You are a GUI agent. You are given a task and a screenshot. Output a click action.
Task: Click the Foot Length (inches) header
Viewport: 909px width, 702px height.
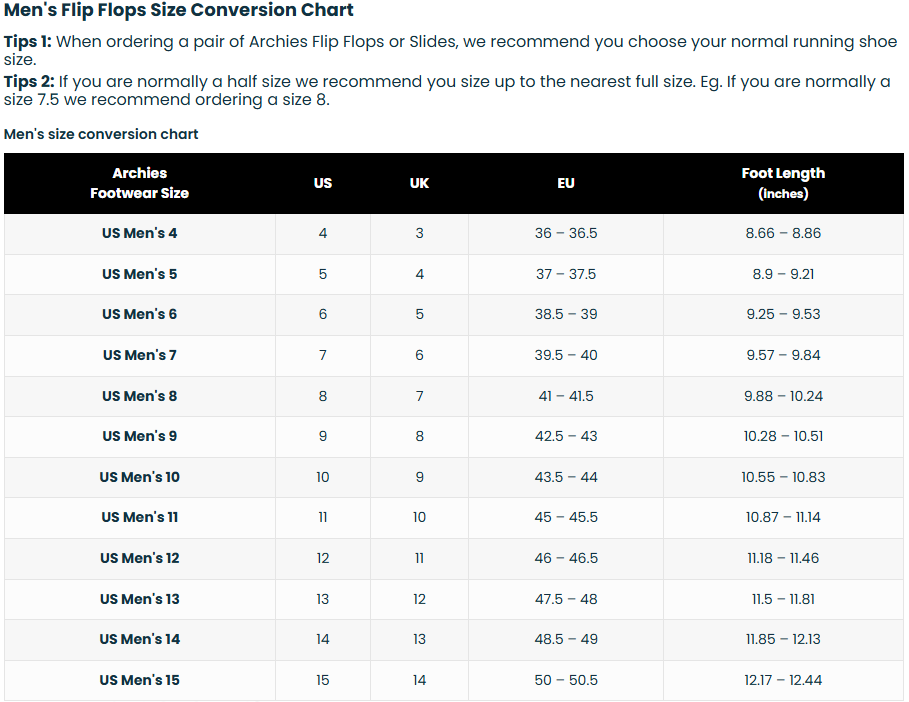click(783, 183)
